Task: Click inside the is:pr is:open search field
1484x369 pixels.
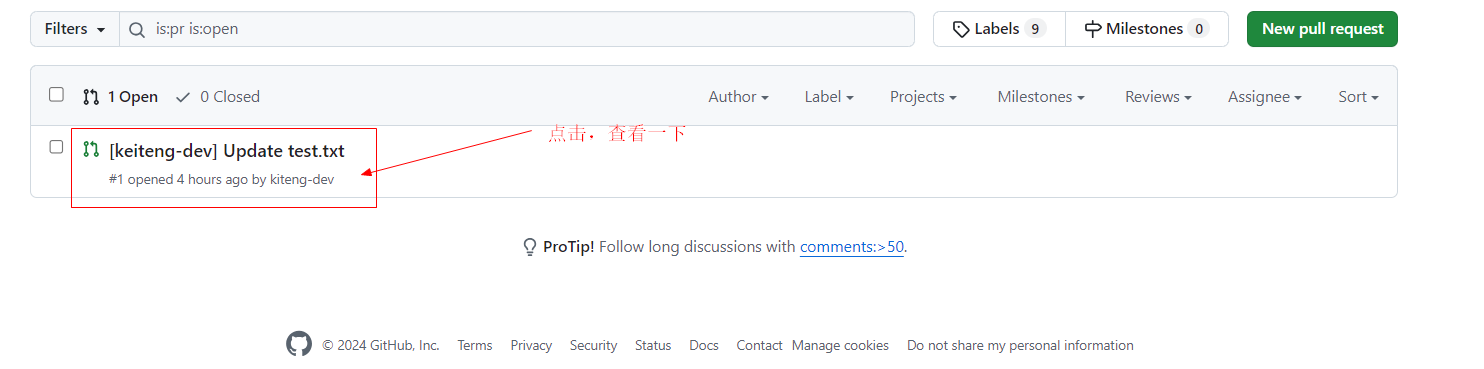Action: tap(517, 29)
